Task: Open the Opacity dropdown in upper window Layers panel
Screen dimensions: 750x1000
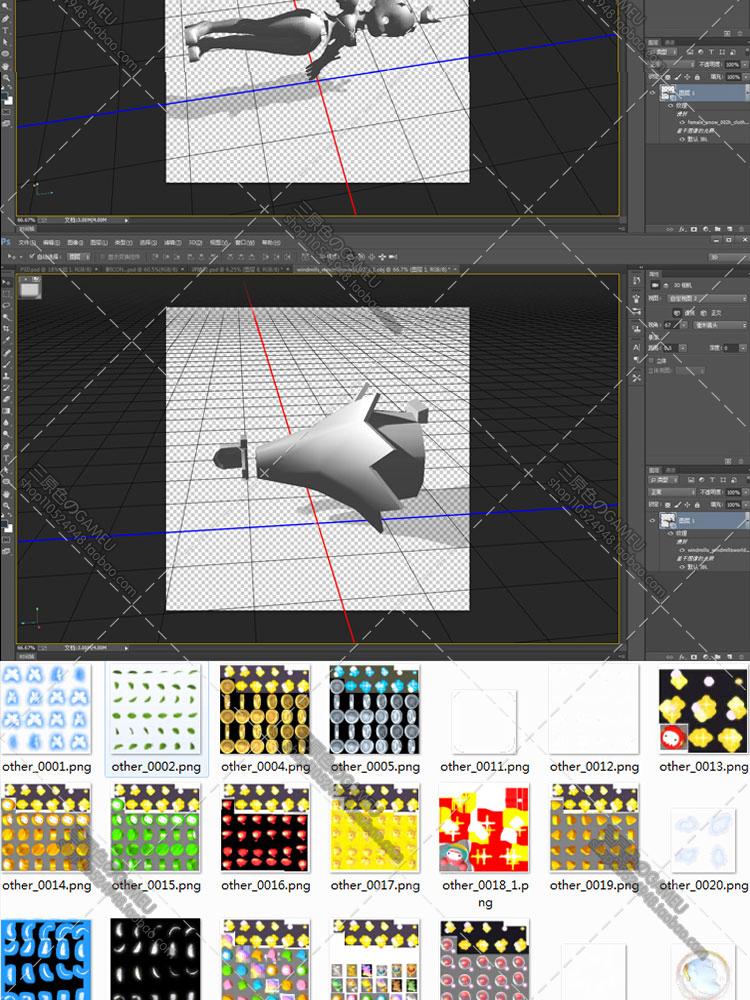Action: coord(745,65)
